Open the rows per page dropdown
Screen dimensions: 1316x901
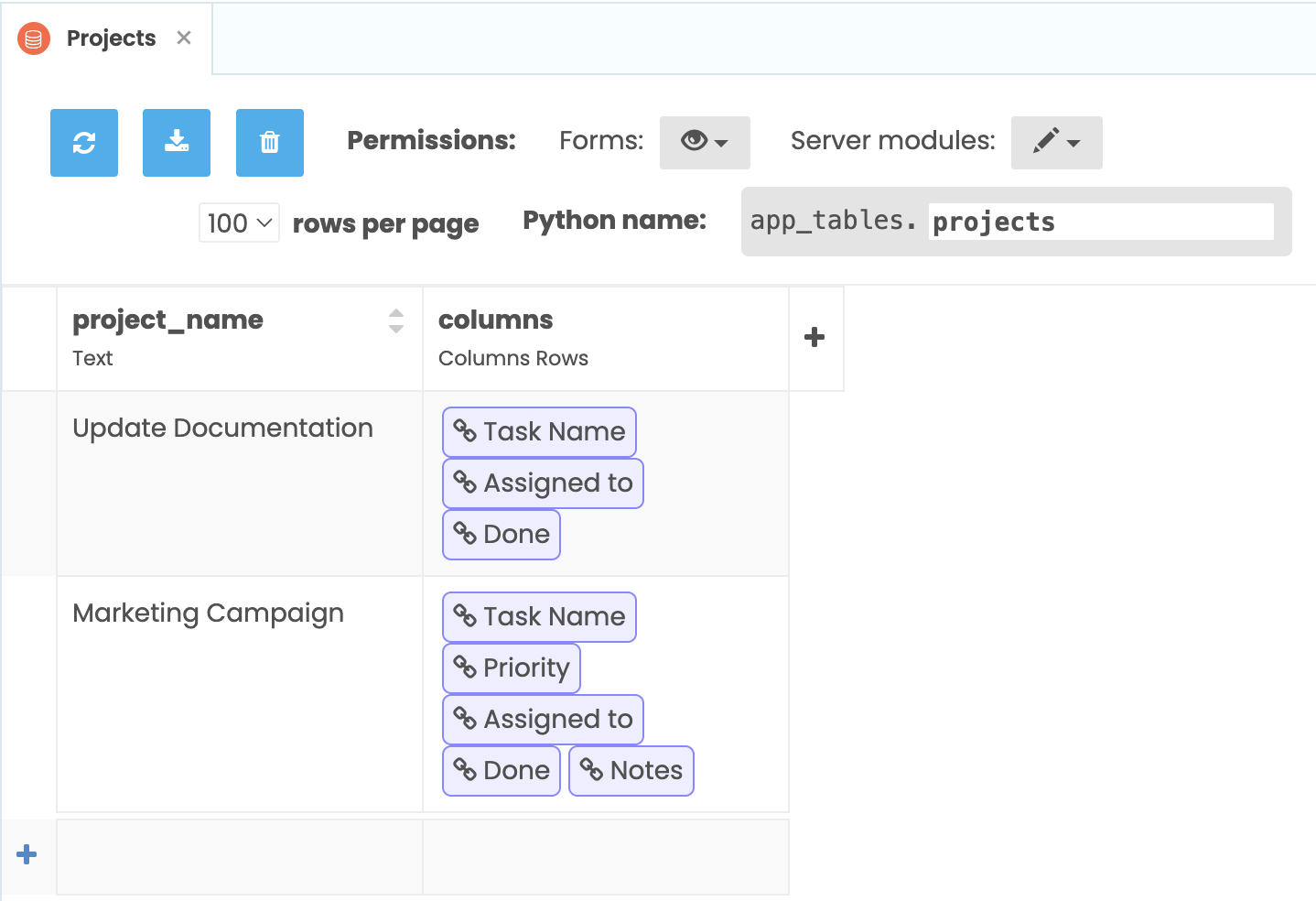pos(238,223)
